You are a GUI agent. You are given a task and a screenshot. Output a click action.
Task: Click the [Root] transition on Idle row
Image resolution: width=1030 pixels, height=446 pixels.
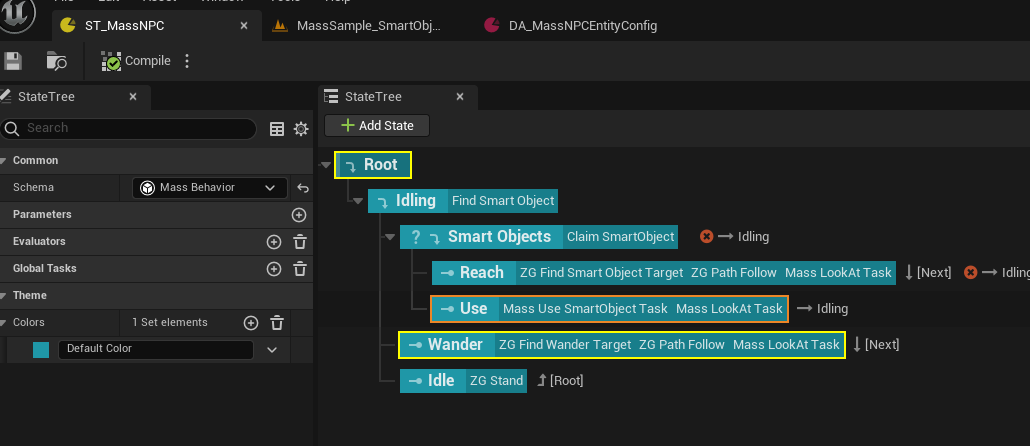(560, 380)
